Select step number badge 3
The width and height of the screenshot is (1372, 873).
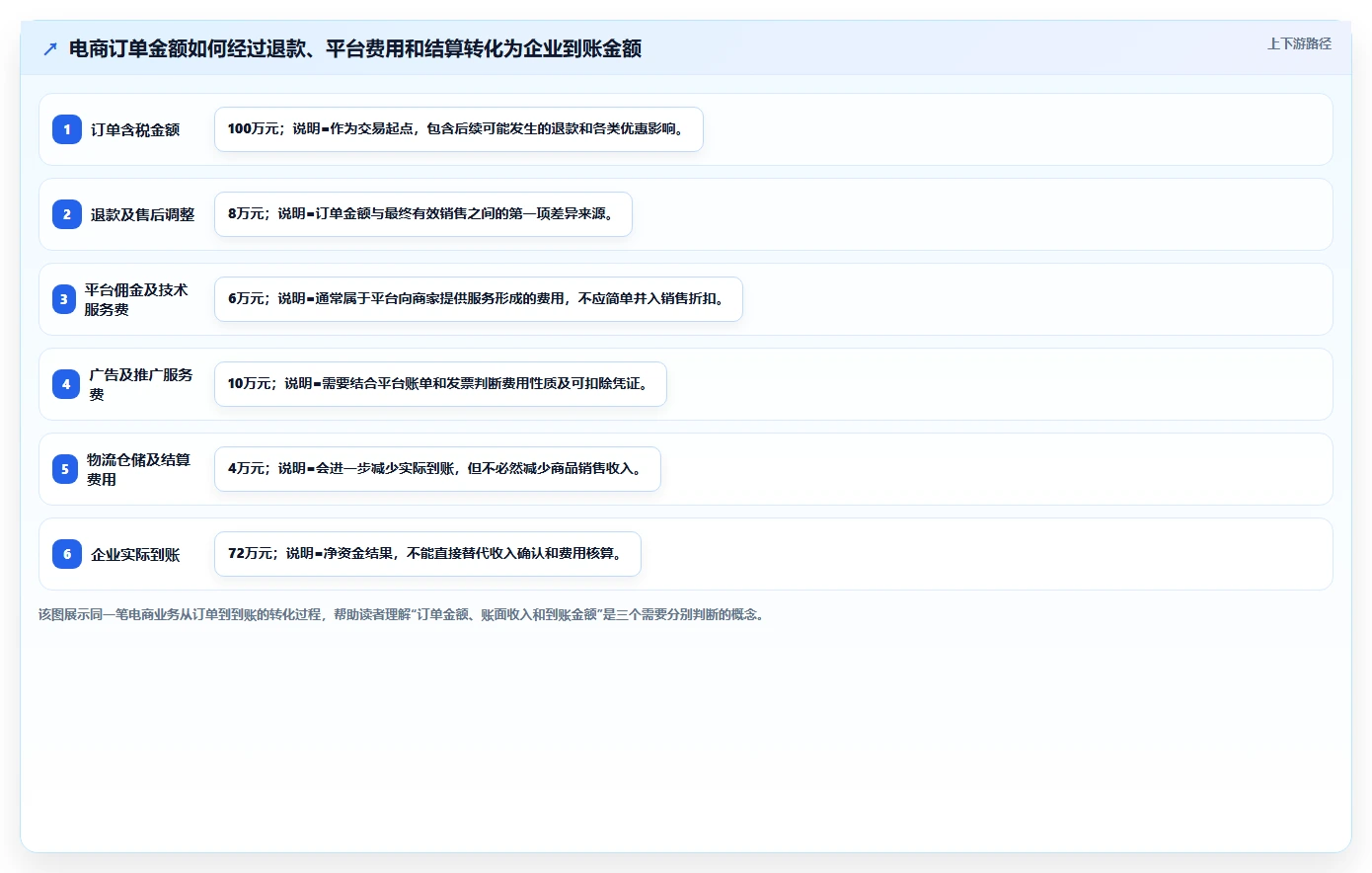pyautogui.click(x=64, y=299)
